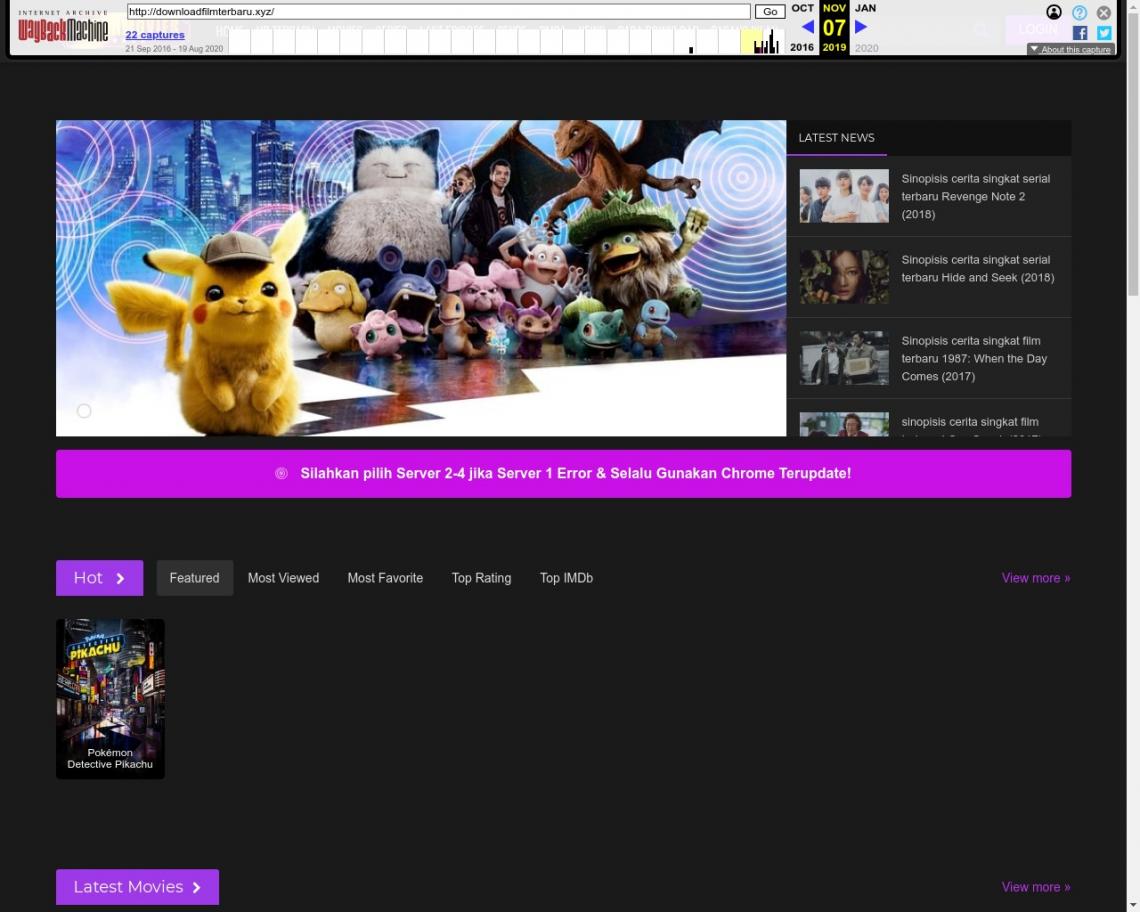The image size is (1140, 912).
Task: Click the Go button in Wayback toolbar
Action: point(770,12)
